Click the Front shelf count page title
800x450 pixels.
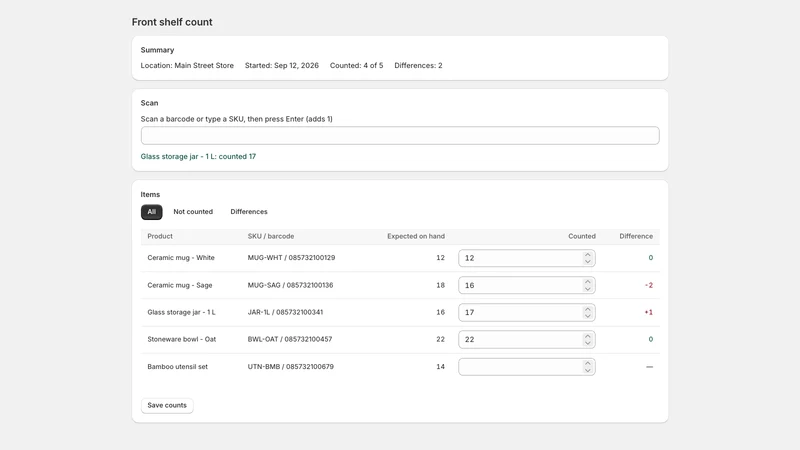click(x=172, y=22)
